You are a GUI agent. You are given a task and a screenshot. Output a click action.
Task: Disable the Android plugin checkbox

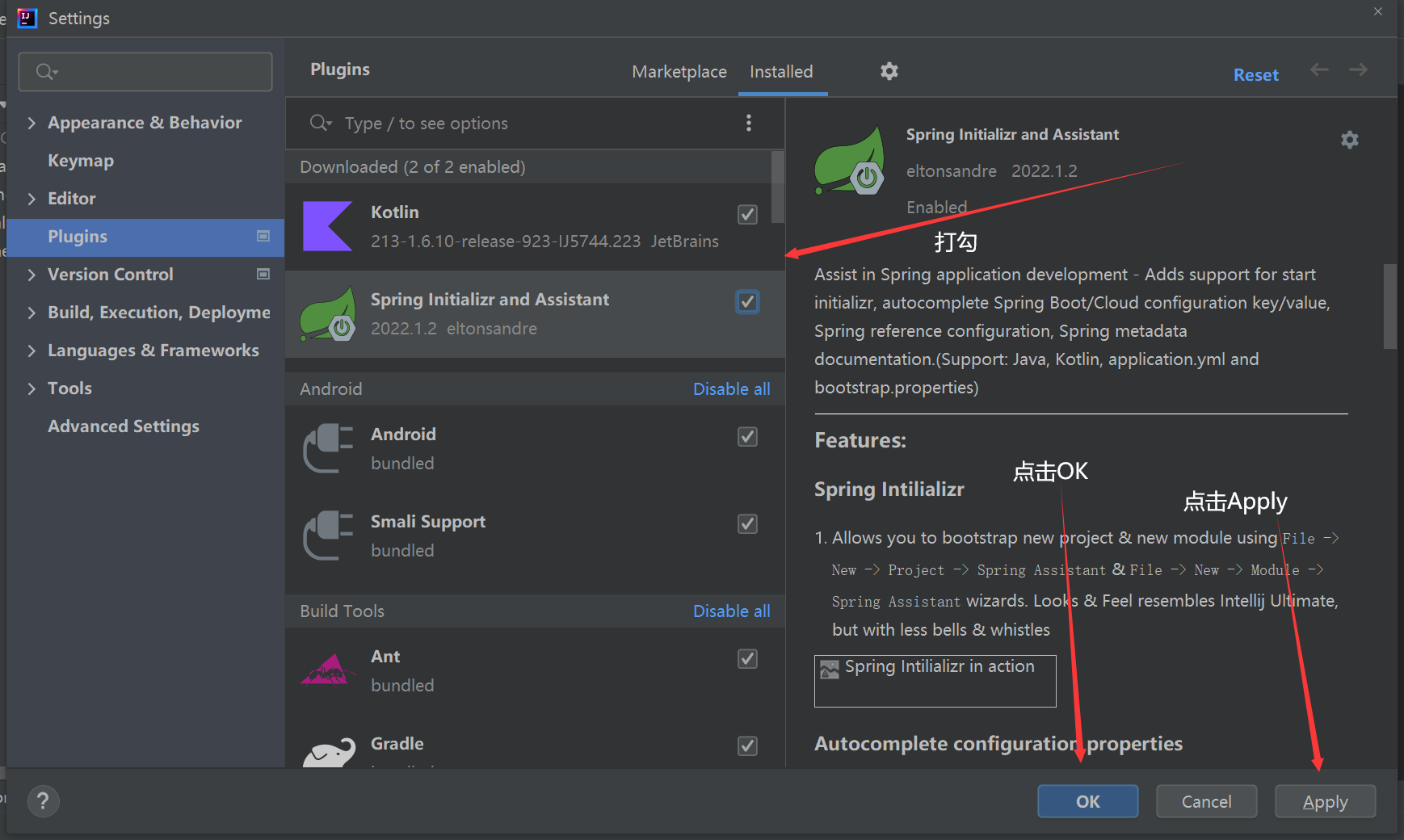[748, 436]
